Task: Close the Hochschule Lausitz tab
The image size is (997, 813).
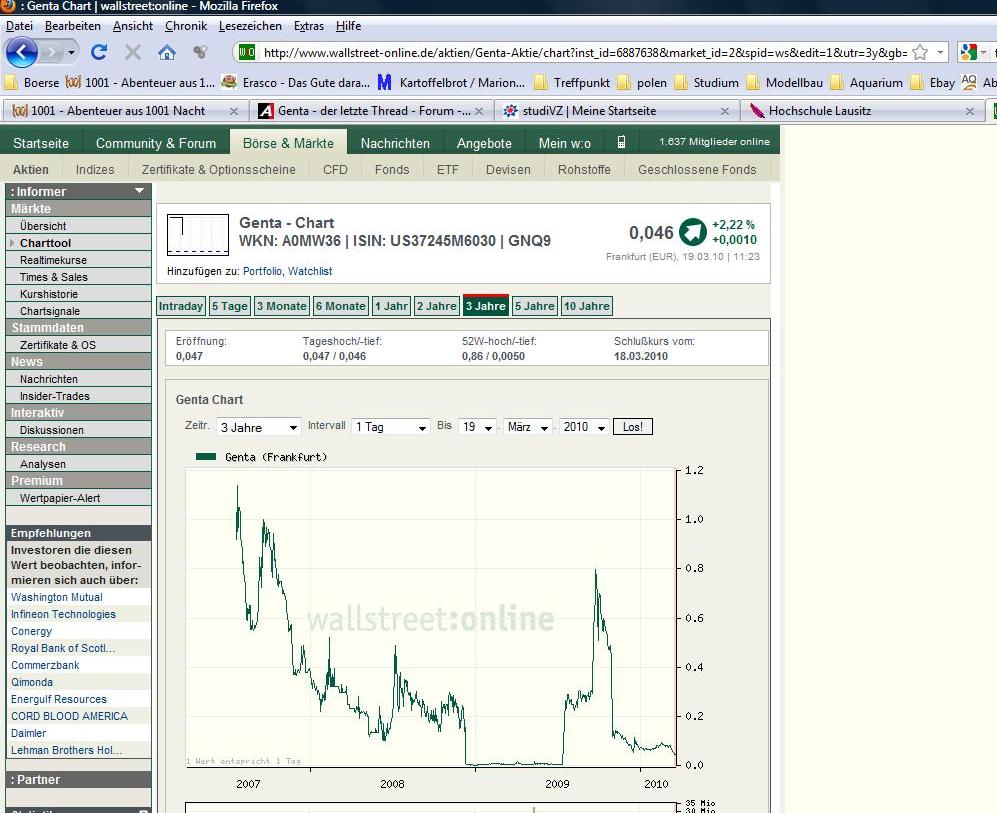Action: [970, 111]
